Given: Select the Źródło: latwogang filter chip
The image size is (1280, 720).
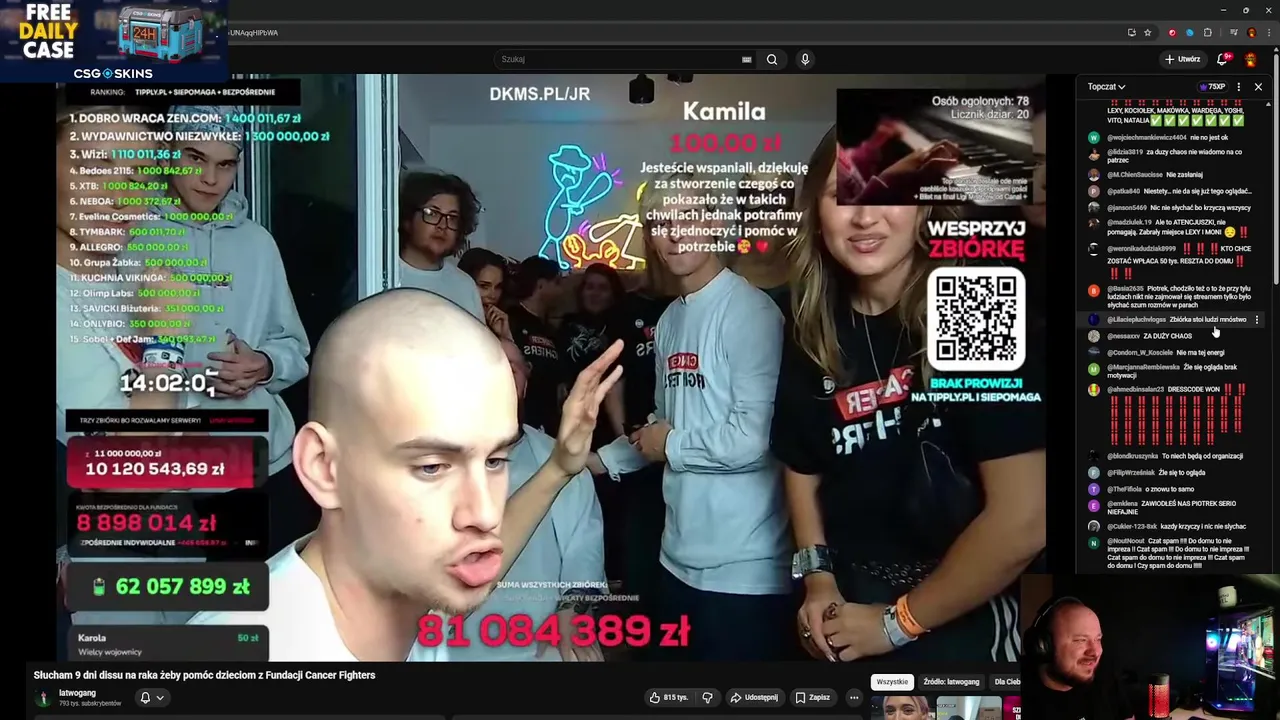Looking at the screenshot, I should [x=951, y=682].
